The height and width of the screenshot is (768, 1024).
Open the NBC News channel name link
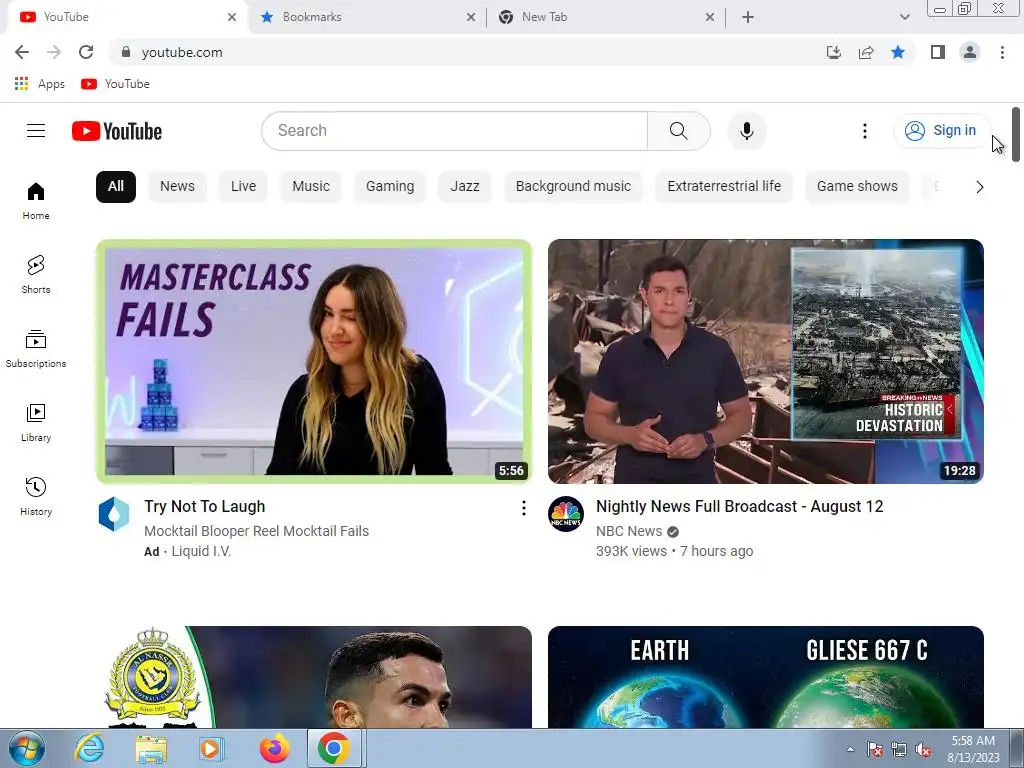[x=629, y=532]
